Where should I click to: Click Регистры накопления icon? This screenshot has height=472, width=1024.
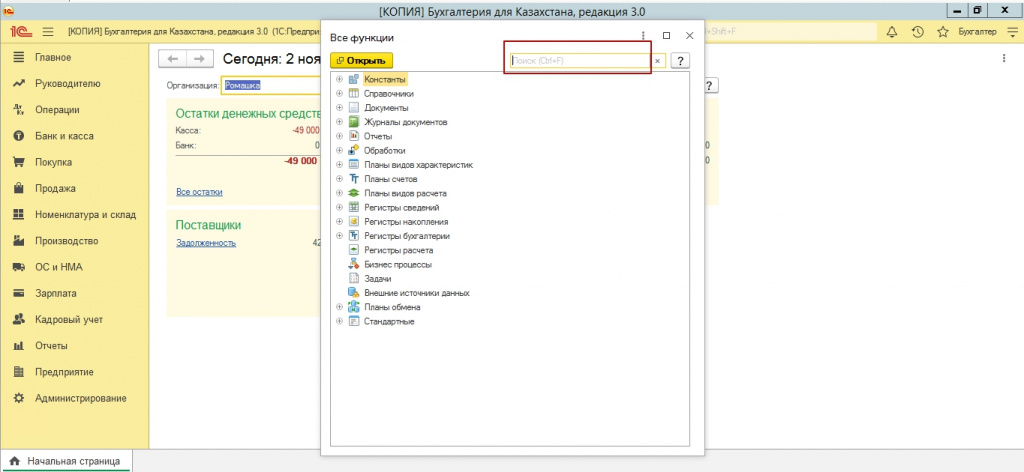353,221
